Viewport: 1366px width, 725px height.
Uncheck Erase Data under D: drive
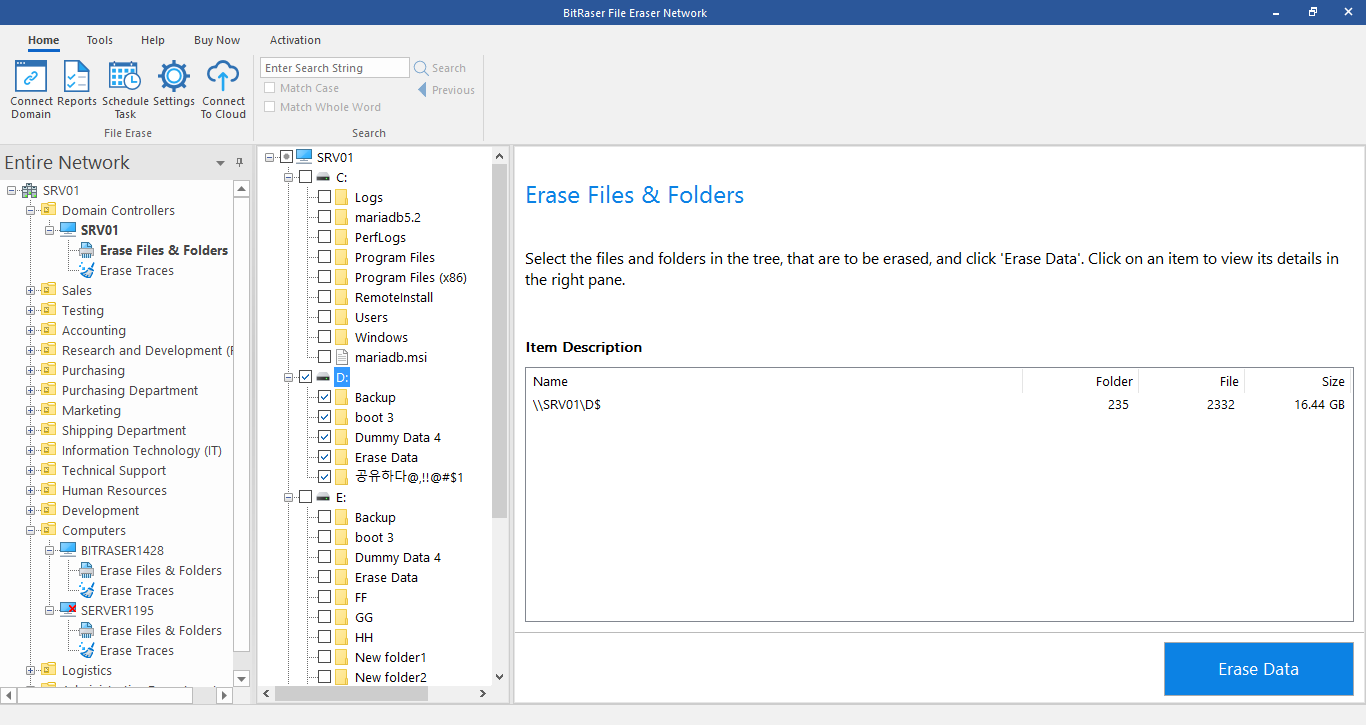324,457
